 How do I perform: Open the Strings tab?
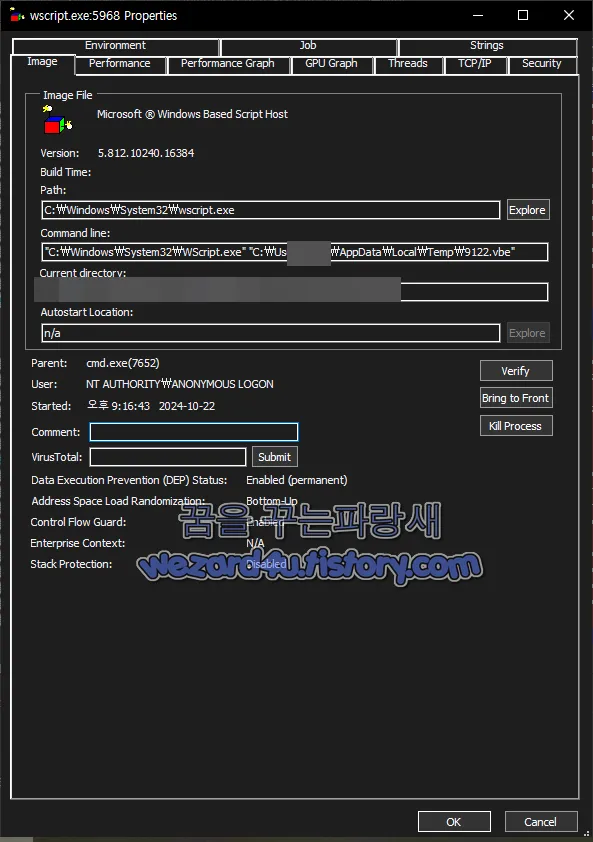pyautogui.click(x=487, y=46)
